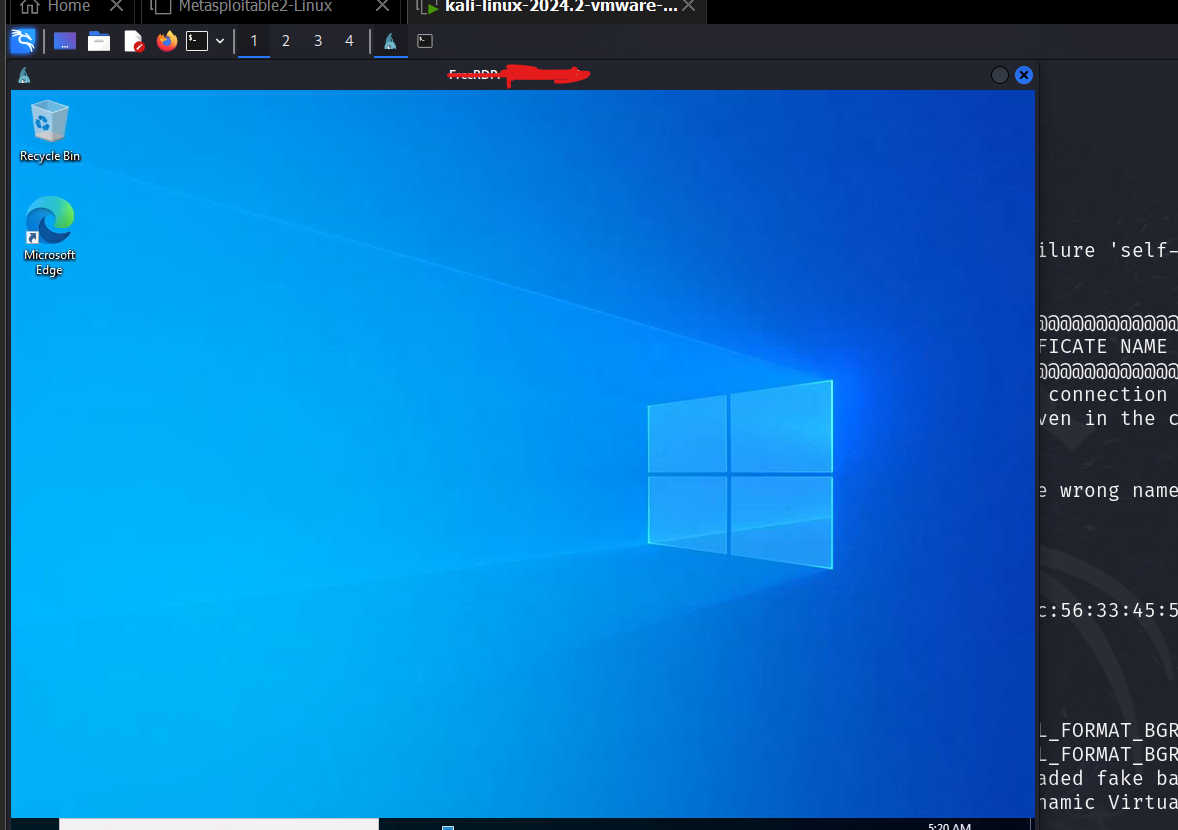Select the Recycle Bin desktop icon
The image size is (1178, 830).
[50, 131]
